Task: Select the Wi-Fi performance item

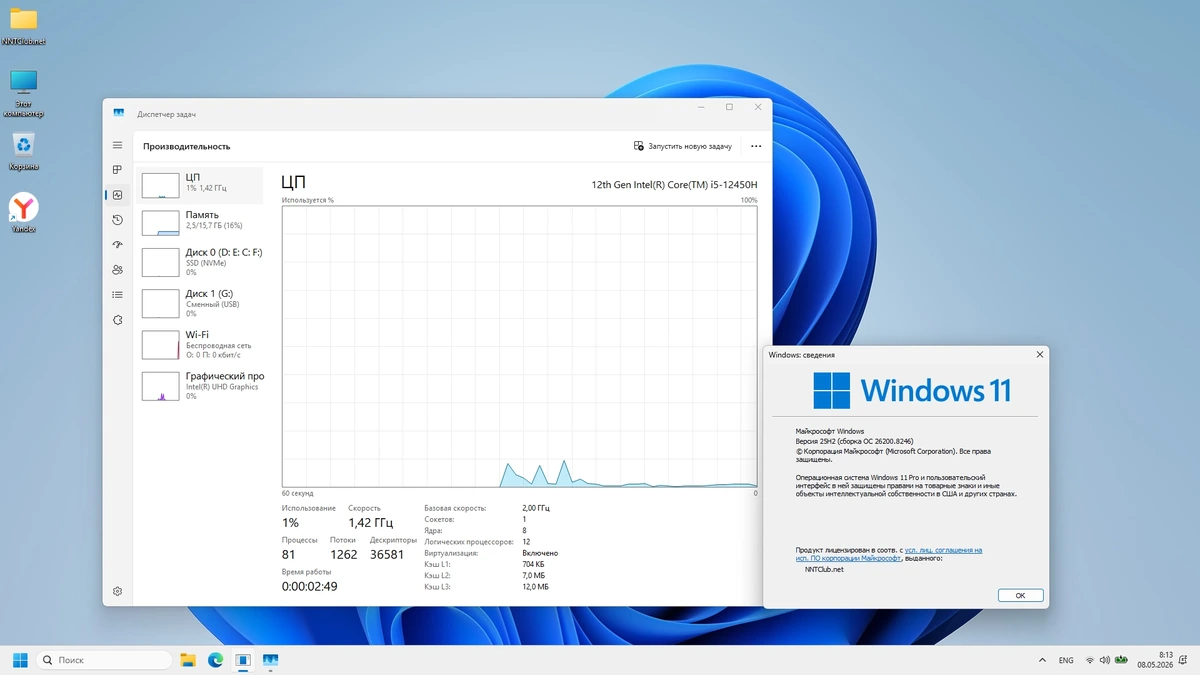Action: 200,344
